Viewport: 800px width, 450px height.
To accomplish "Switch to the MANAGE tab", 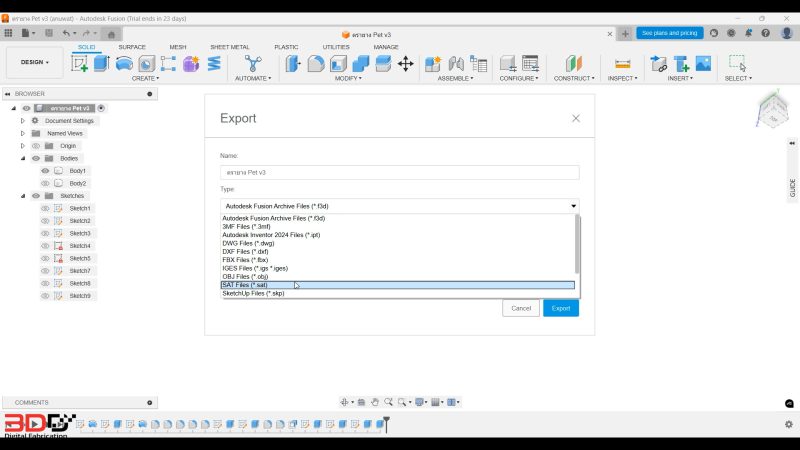I will point(386,47).
